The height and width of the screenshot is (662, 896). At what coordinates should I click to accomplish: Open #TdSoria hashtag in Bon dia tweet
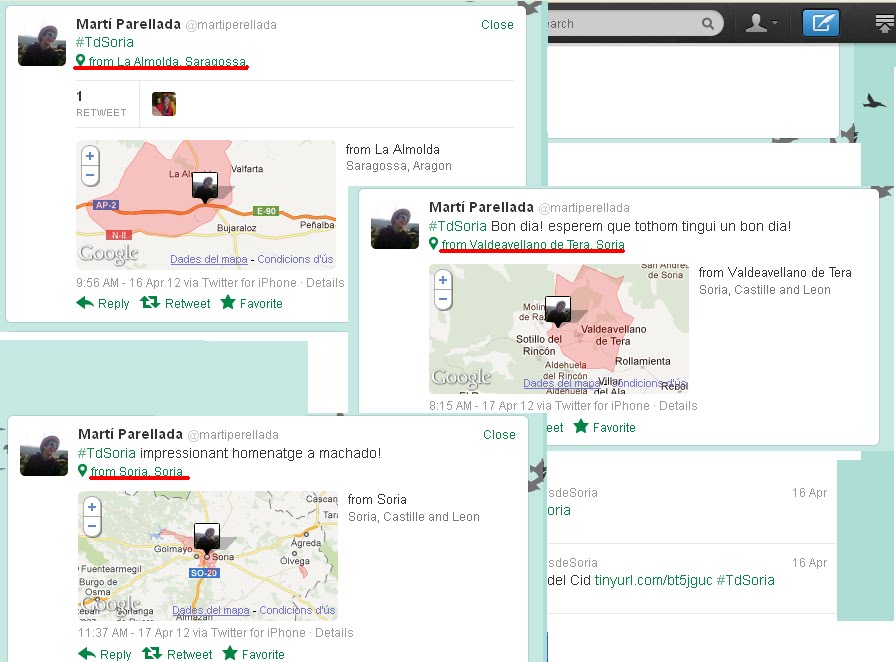point(458,226)
